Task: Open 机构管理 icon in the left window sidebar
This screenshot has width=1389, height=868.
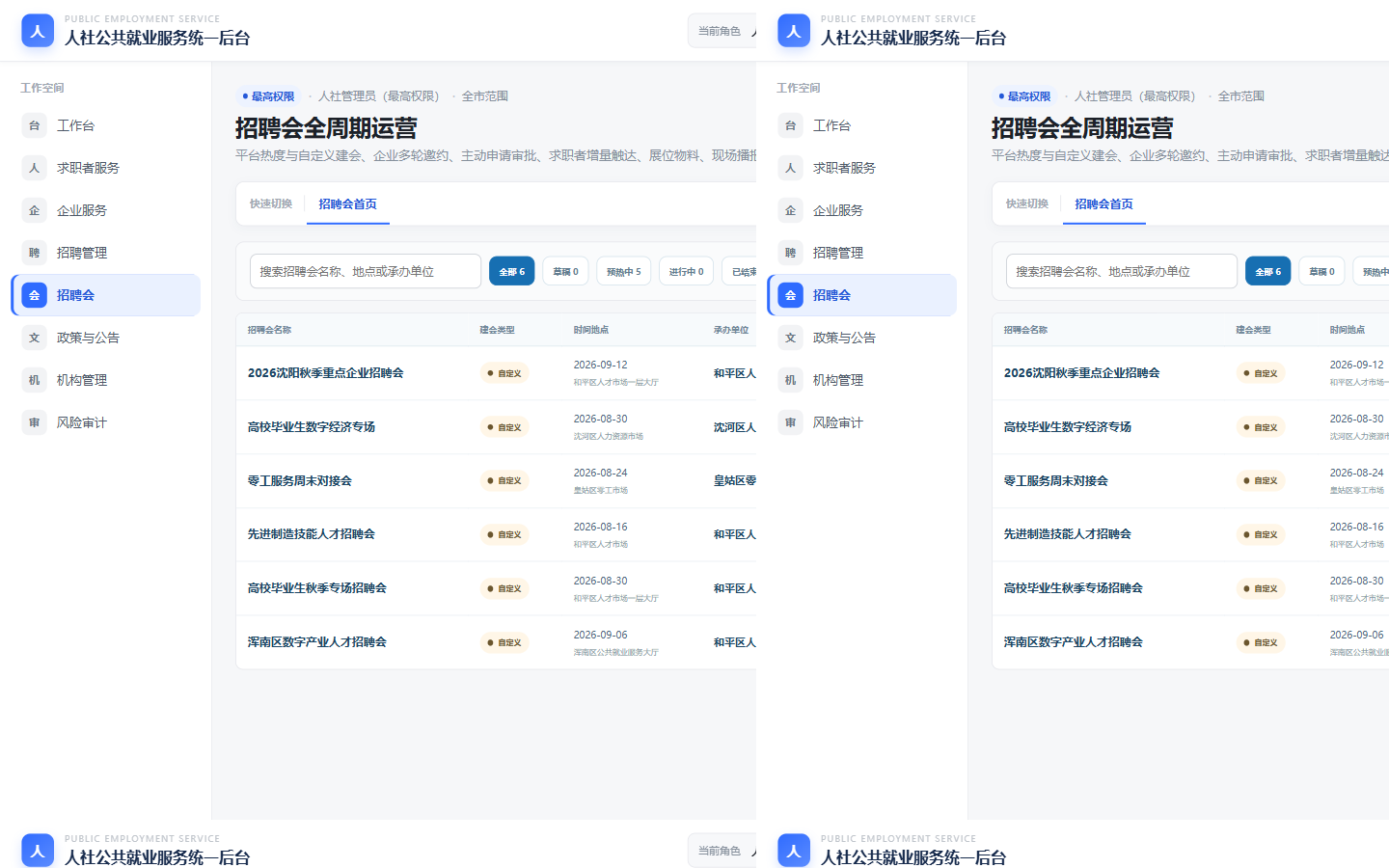Action: [x=34, y=380]
